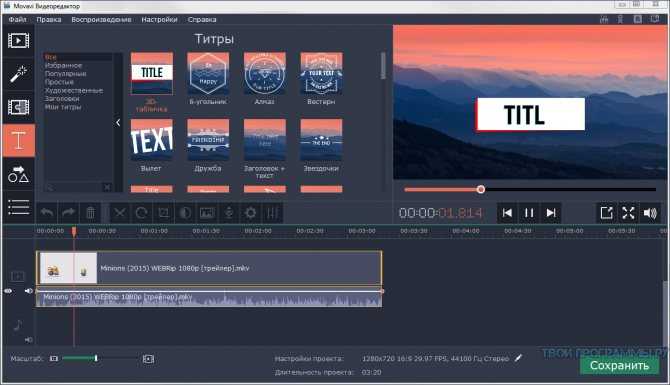
Task: Click the green Сохранить button
Action: click(x=619, y=365)
